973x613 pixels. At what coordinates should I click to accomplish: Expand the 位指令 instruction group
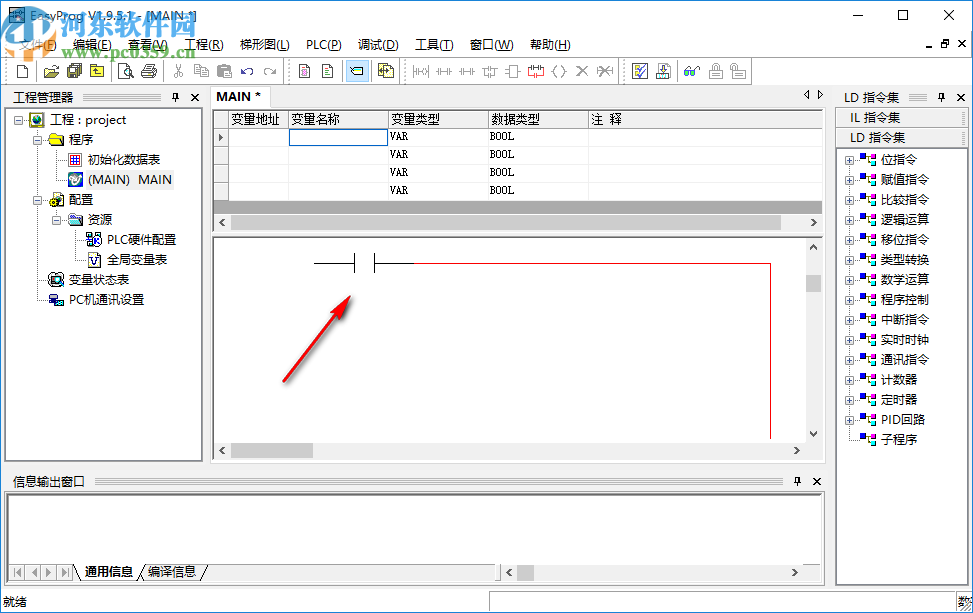click(849, 160)
